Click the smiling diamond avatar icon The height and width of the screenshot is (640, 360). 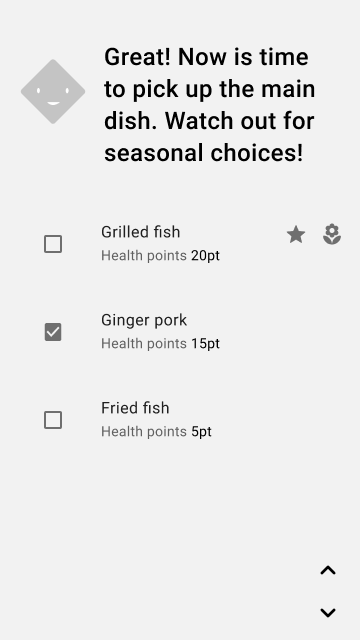[53, 91]
